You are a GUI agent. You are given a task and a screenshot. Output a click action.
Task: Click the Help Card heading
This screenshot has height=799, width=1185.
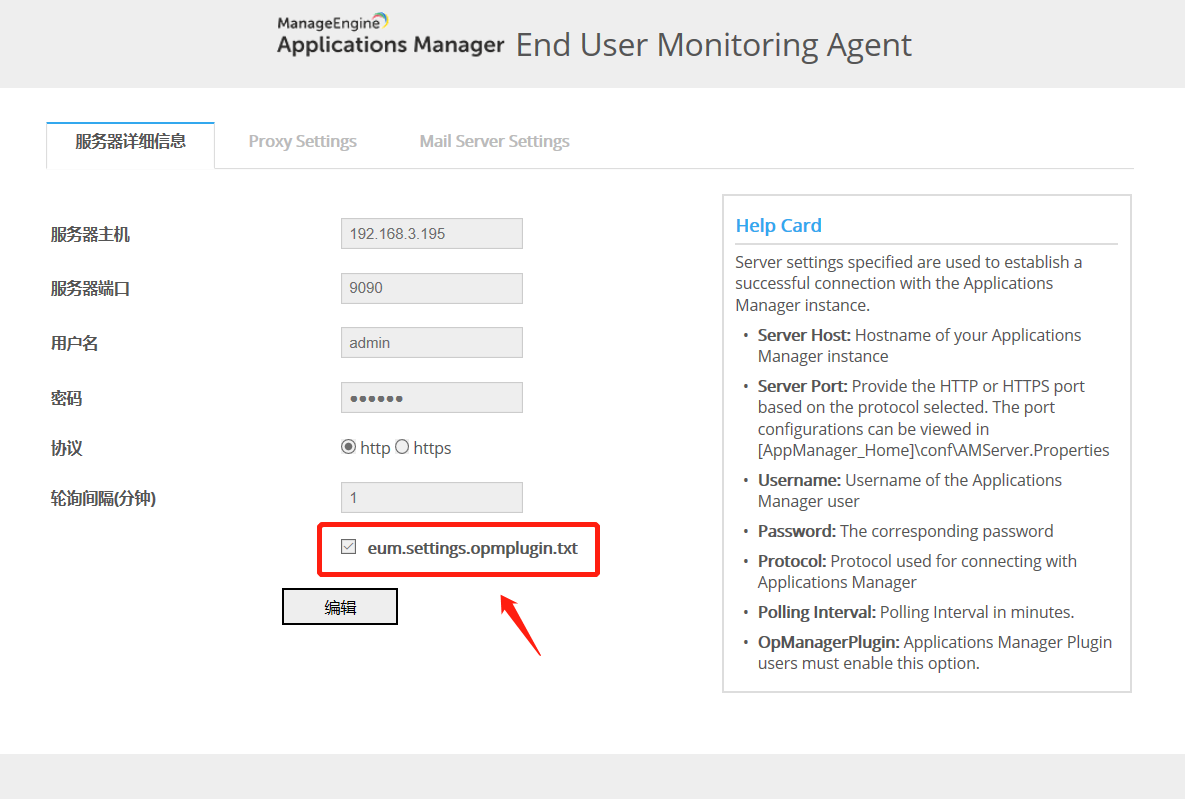(x=778, y=225)
